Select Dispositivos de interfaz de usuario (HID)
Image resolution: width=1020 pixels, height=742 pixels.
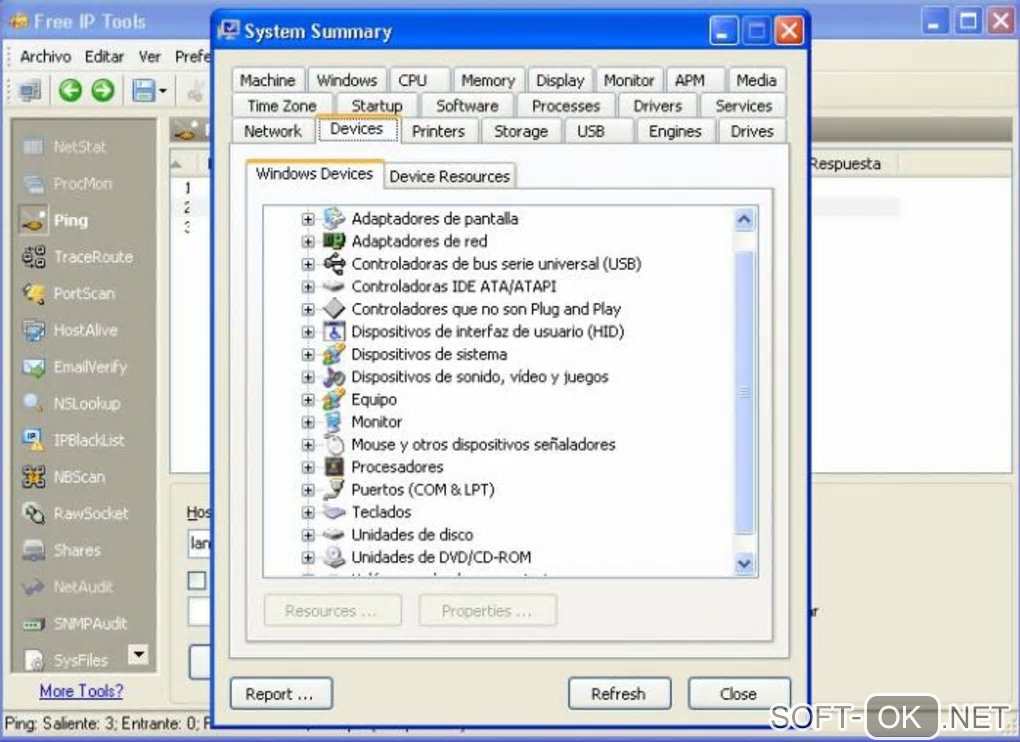pyautogui.click(x=488, y=332)
